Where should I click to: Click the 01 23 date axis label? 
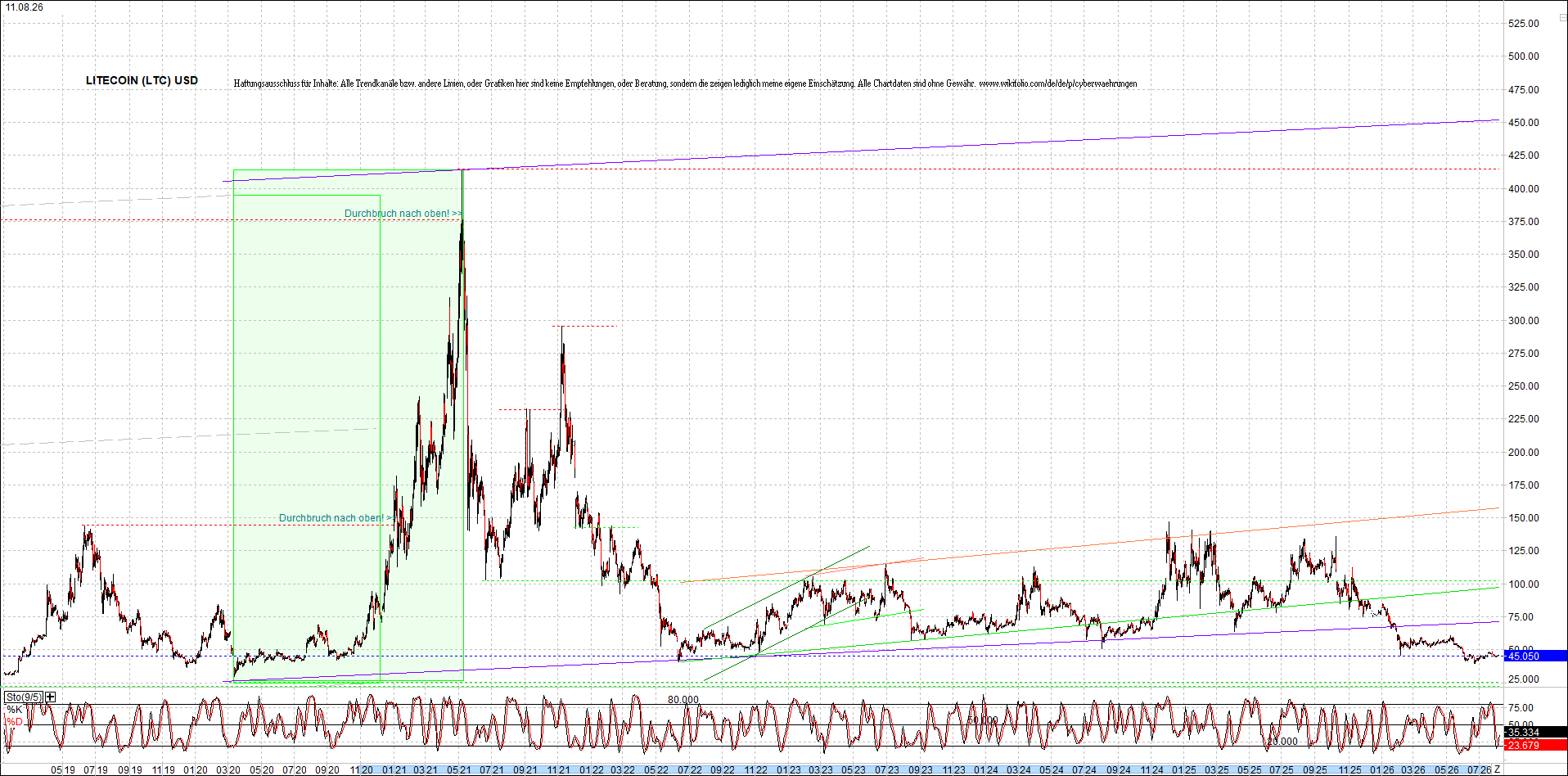point(789,770)
